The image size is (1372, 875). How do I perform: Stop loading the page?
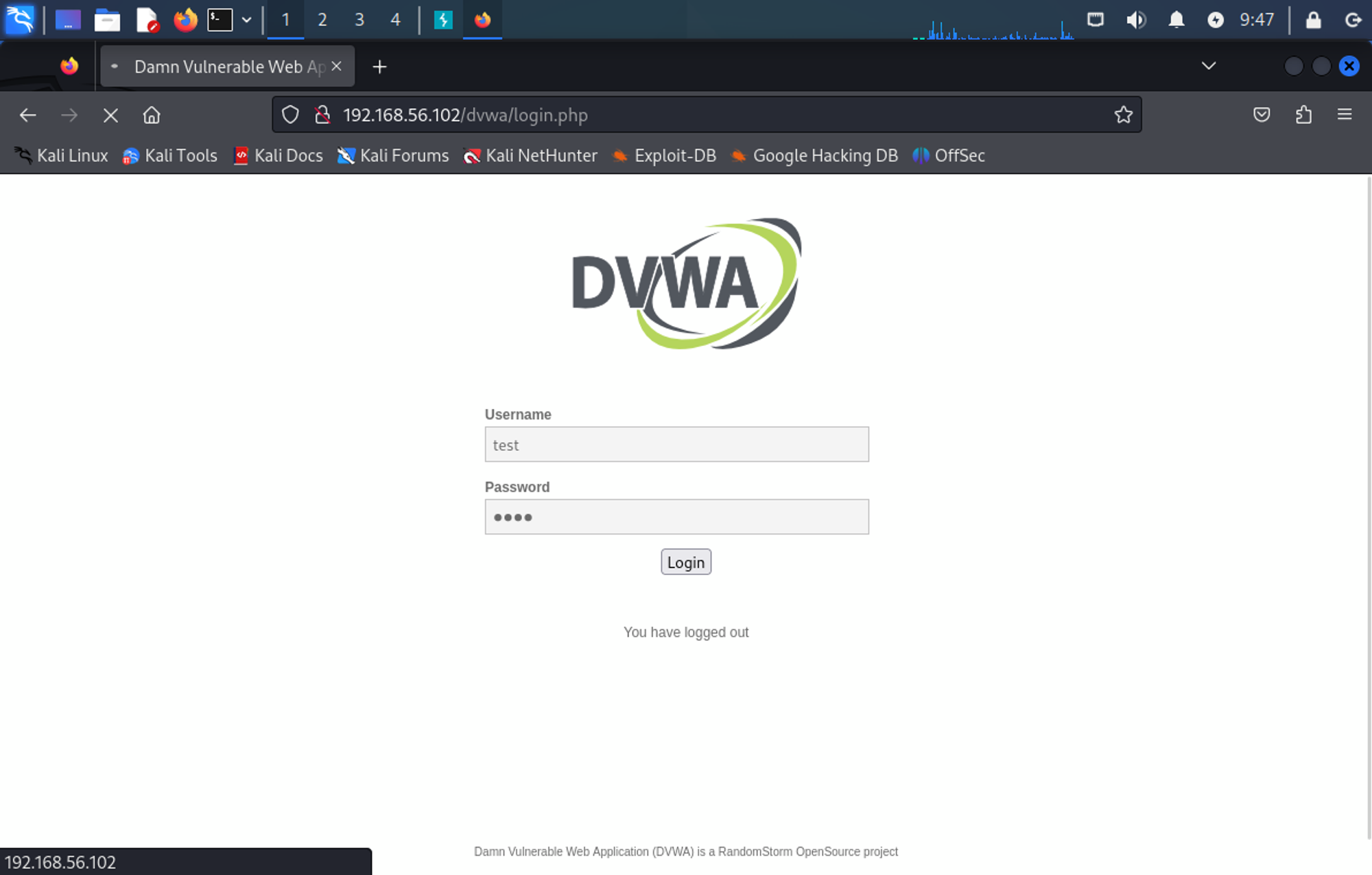pyautogui.click(x=110, y=115)
